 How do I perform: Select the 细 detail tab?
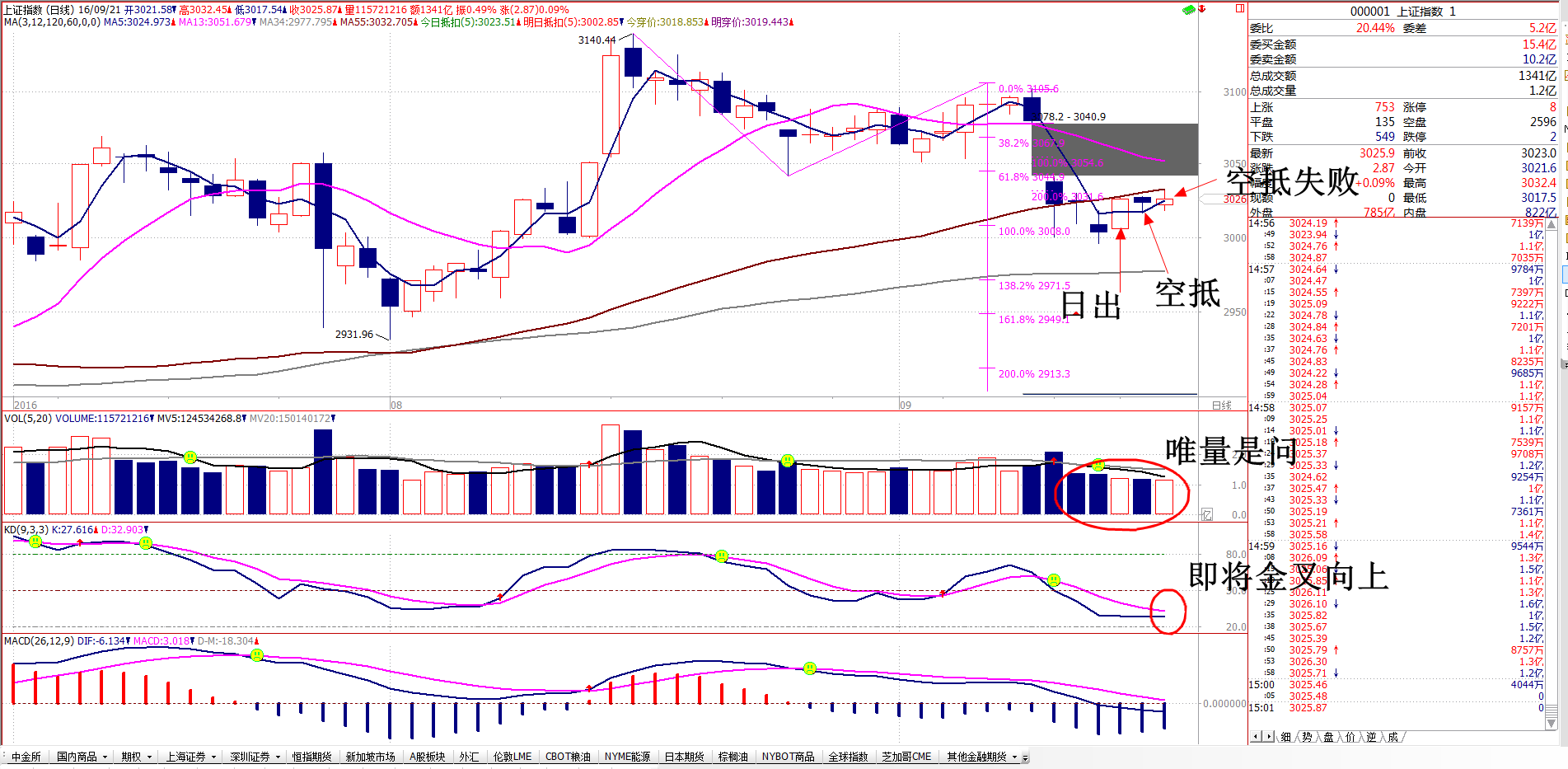(x=1286, y=737)
